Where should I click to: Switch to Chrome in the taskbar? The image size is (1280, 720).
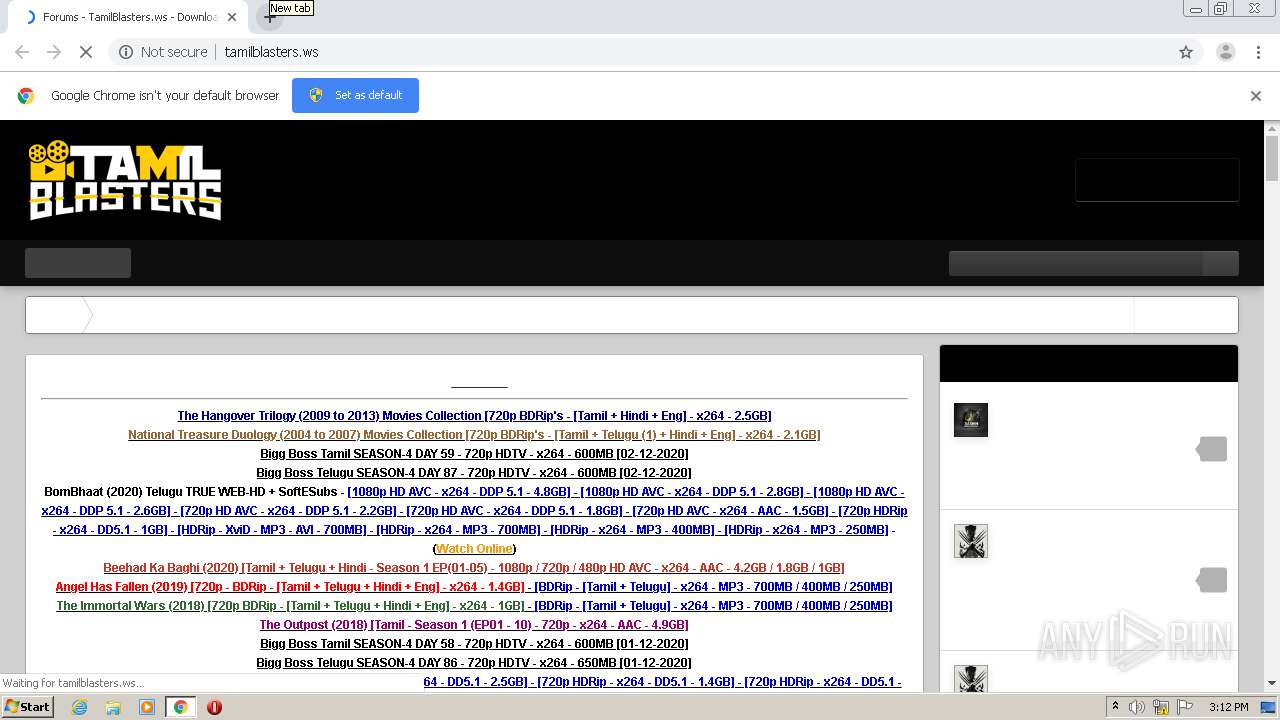pyautogui.click(x=180, y=707)
